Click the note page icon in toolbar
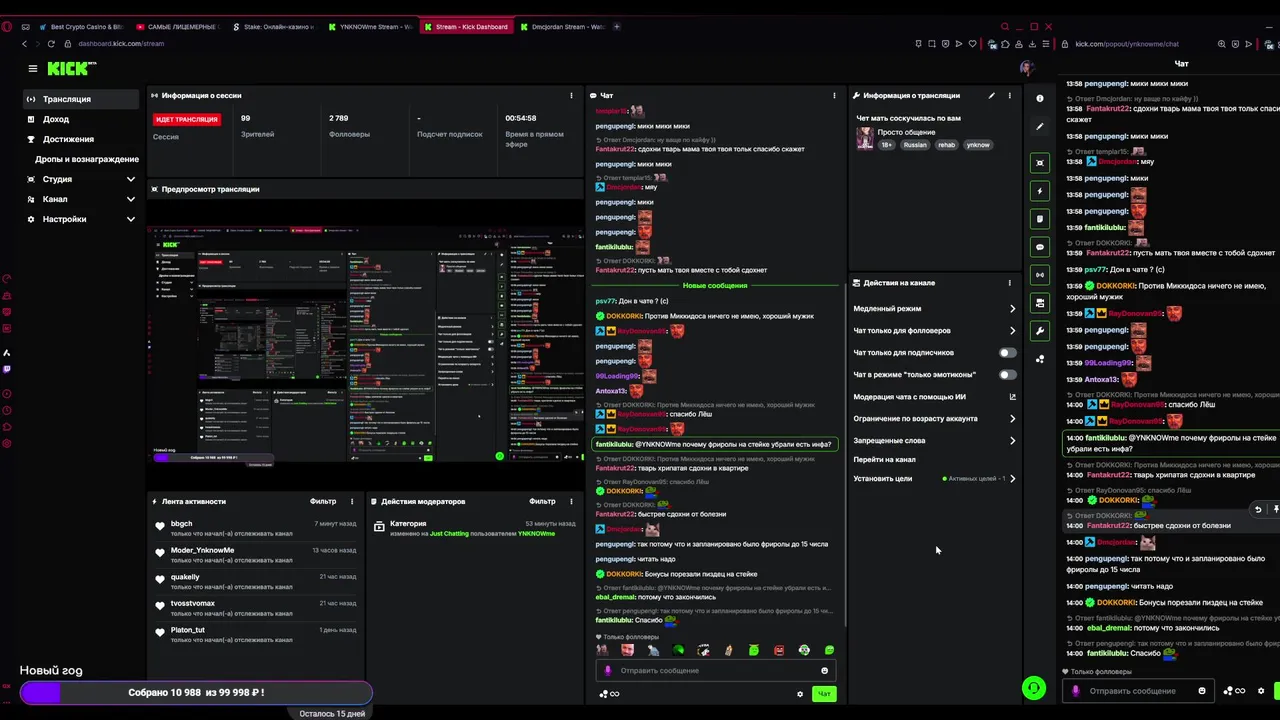Screen dimensions: 1280x720 1040,218
